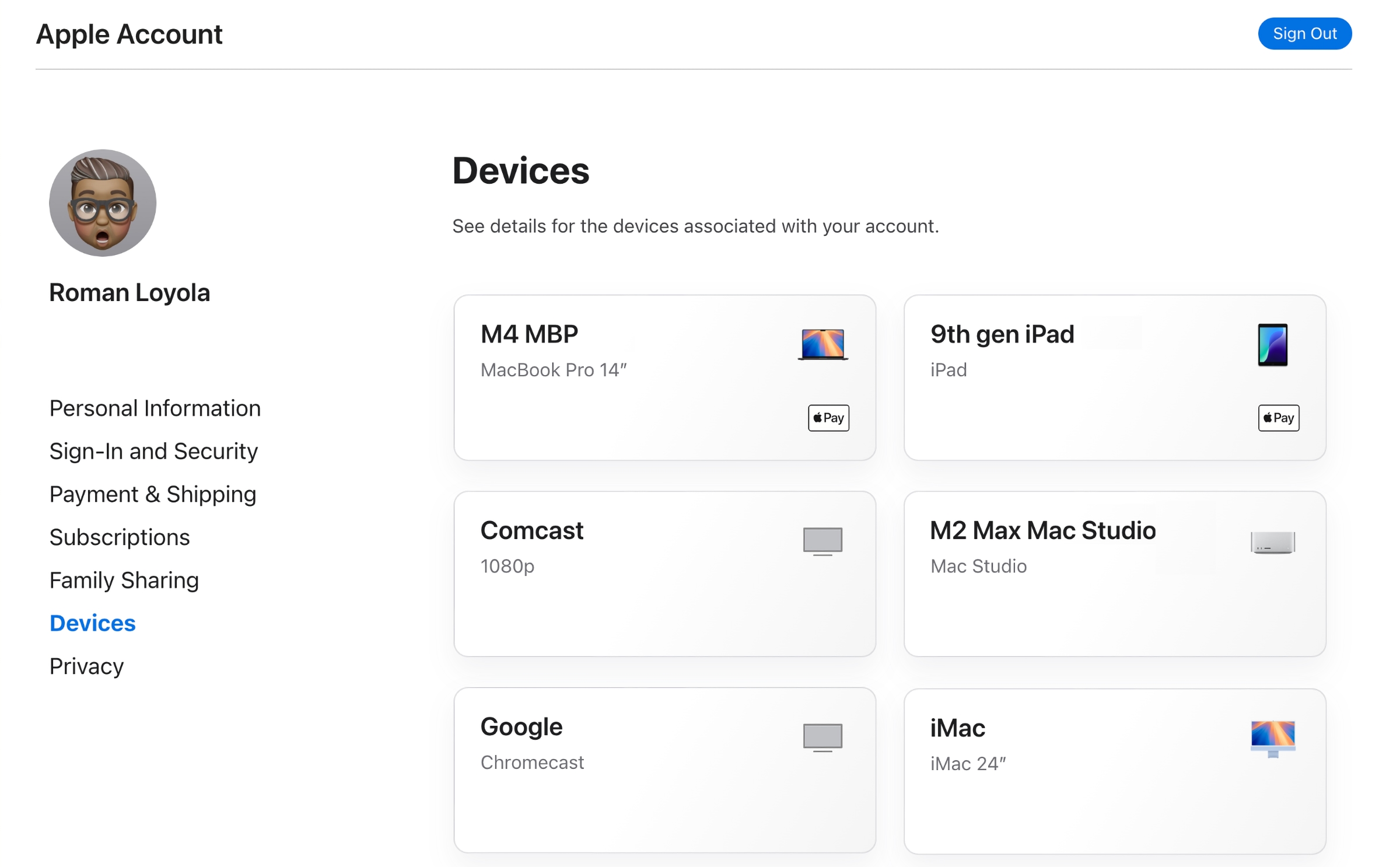Viewport: 1400px width, 867px height.
Task: Open Personal Information settings
Action: (x=155, y=408)
